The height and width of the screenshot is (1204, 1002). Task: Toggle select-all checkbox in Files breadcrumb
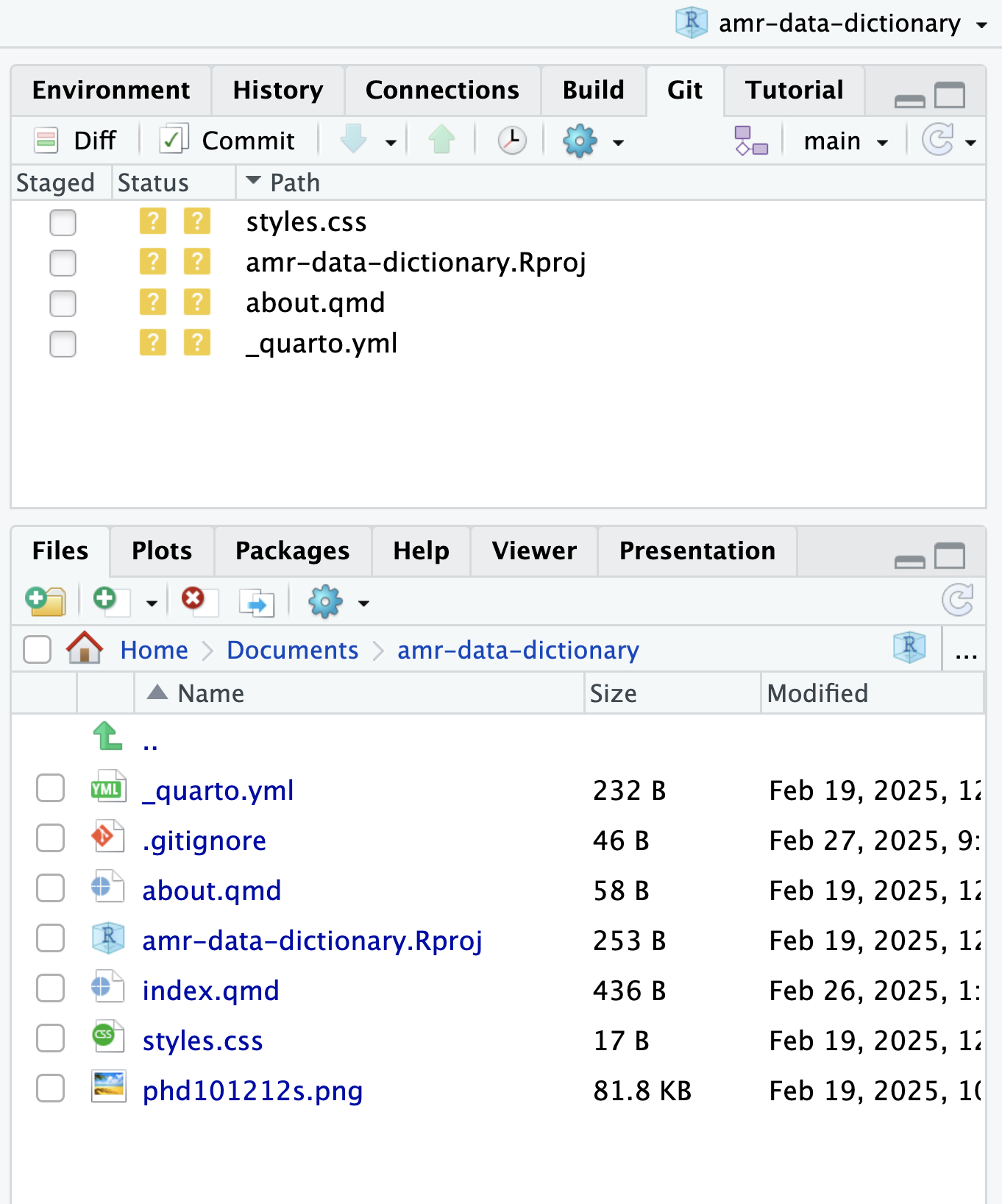[37, 649]
